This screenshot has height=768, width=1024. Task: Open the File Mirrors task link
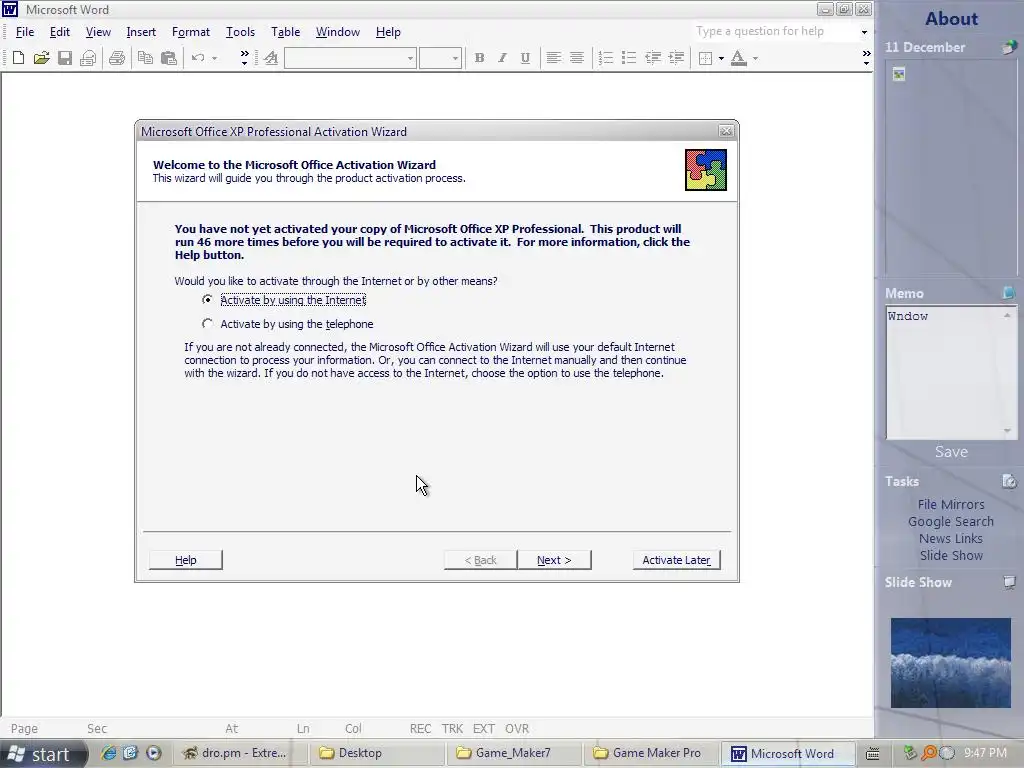[x=951, y=504]
